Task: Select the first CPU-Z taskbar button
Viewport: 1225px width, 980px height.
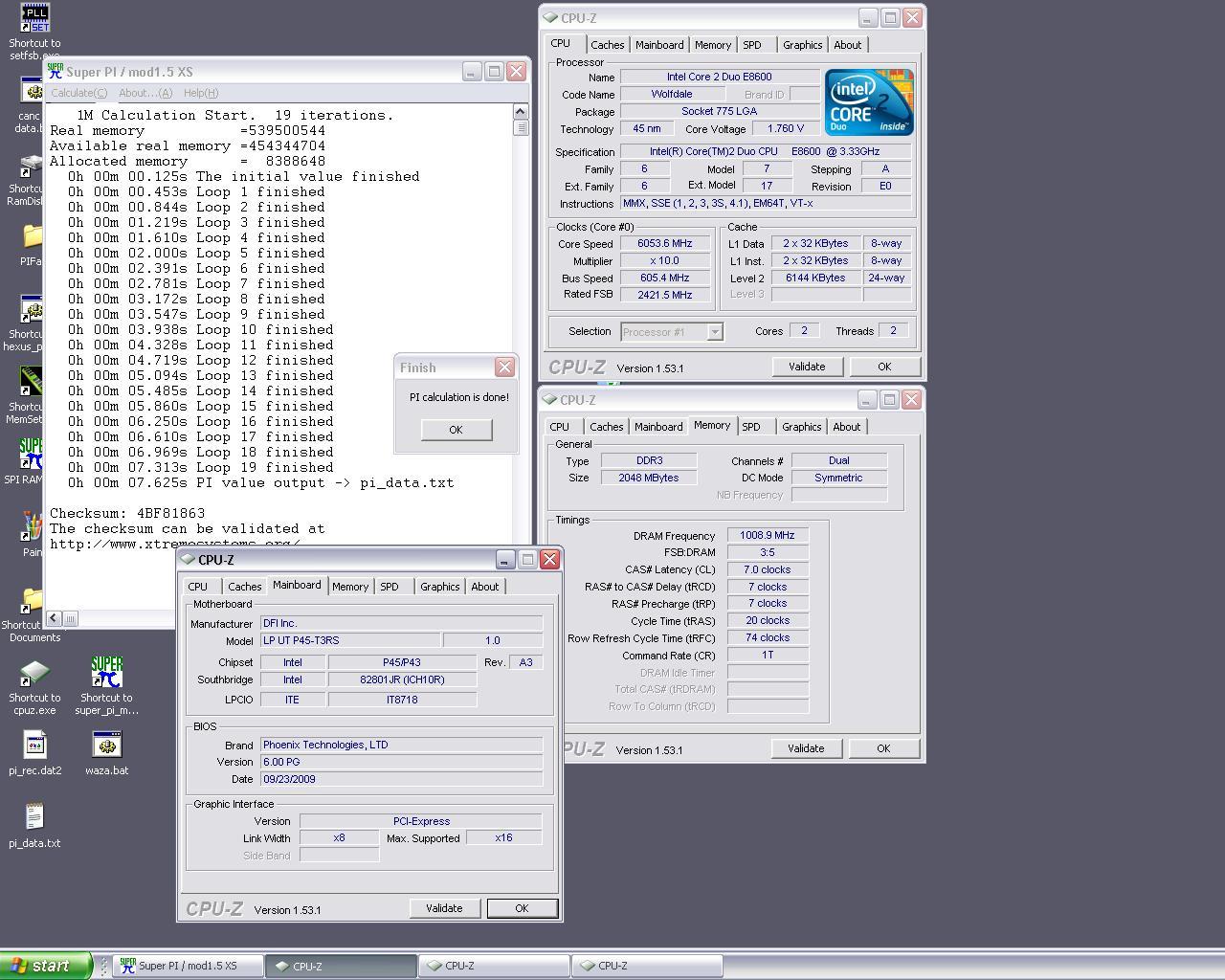Action: (342, 966)
